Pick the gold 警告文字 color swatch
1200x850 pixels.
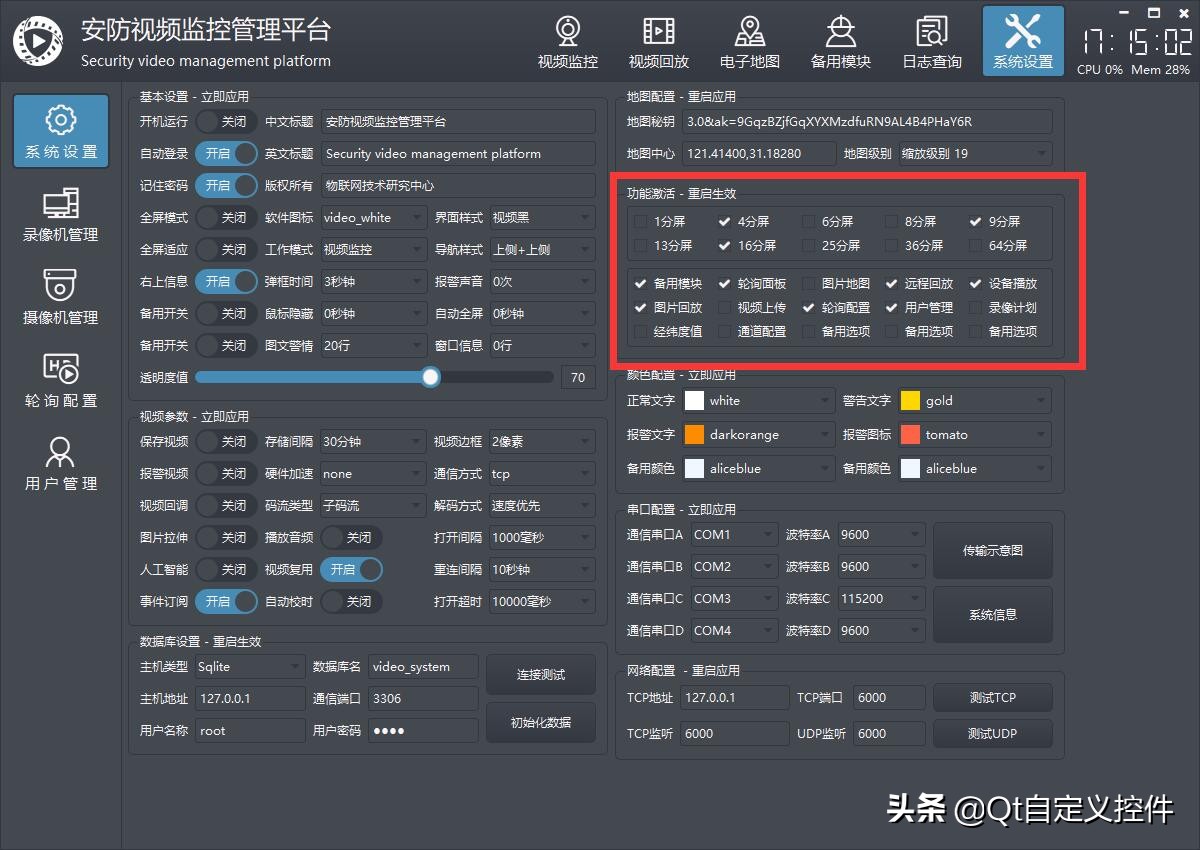click(x=910, y=400)
